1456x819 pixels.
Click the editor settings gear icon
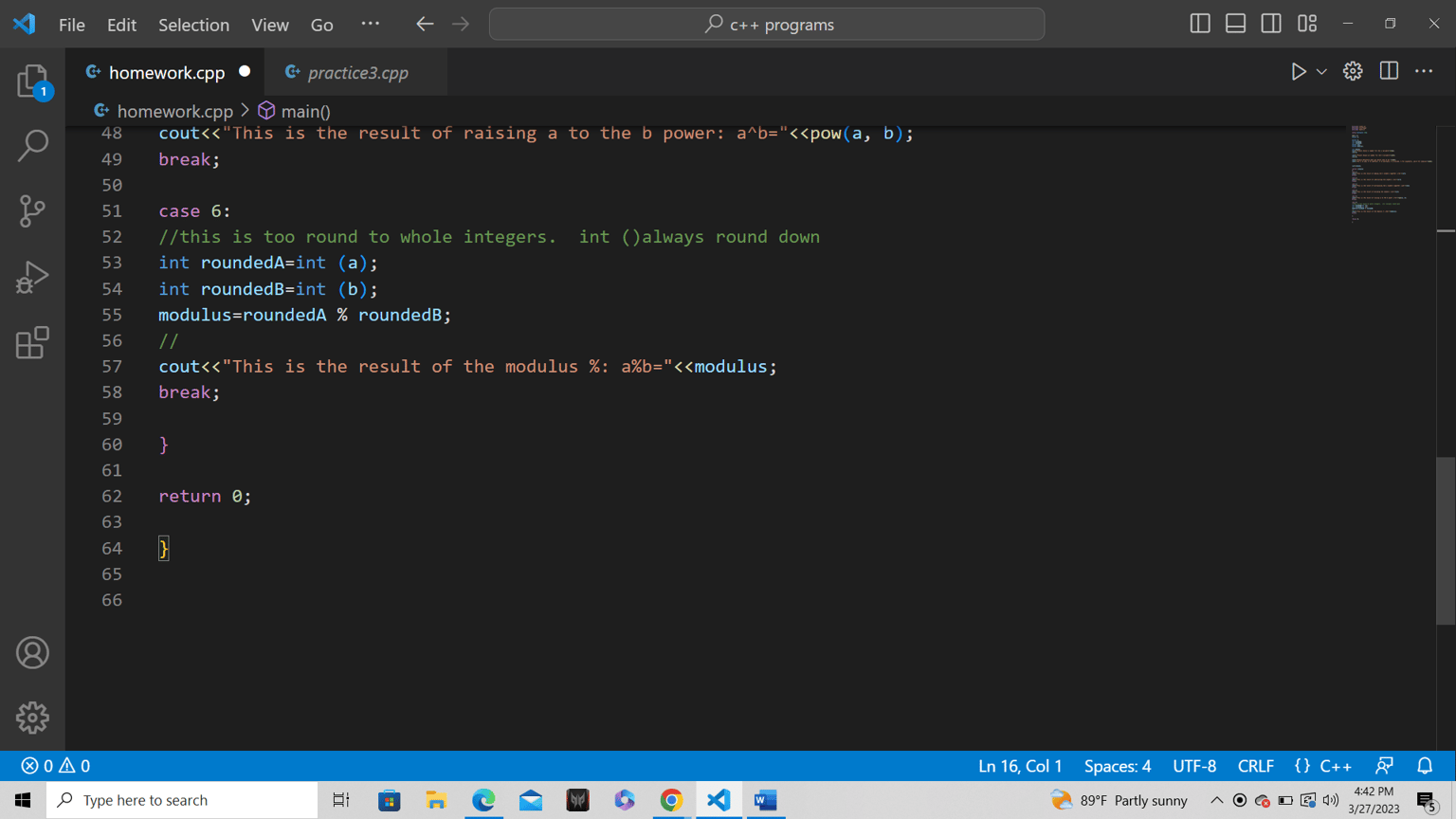1353,72
